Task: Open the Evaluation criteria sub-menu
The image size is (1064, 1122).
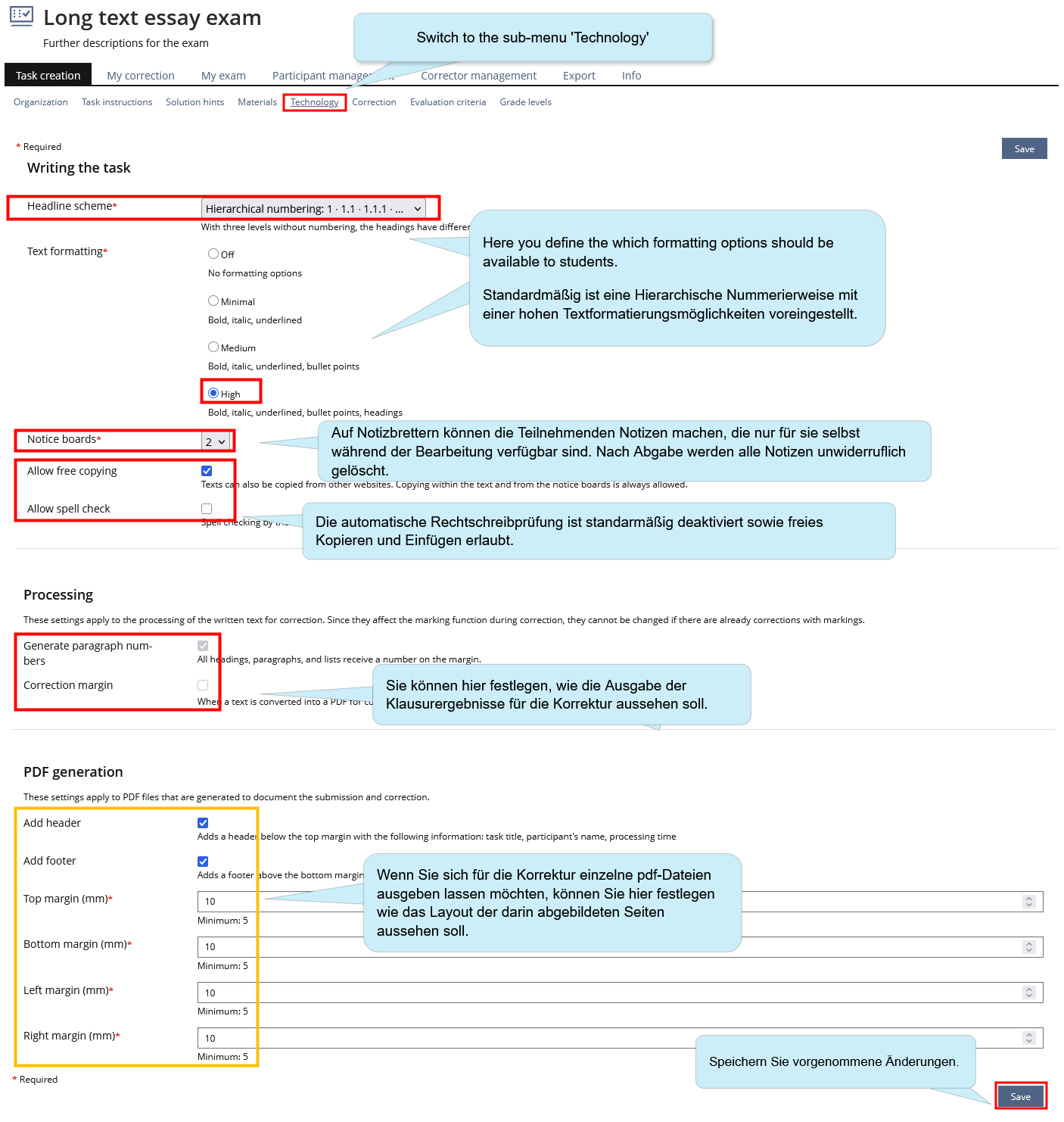Action: [x=448, y=102]
